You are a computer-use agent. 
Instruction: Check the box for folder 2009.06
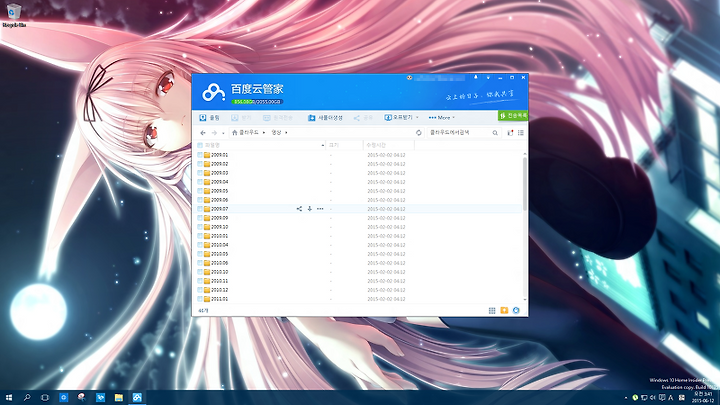click(200, 200)
